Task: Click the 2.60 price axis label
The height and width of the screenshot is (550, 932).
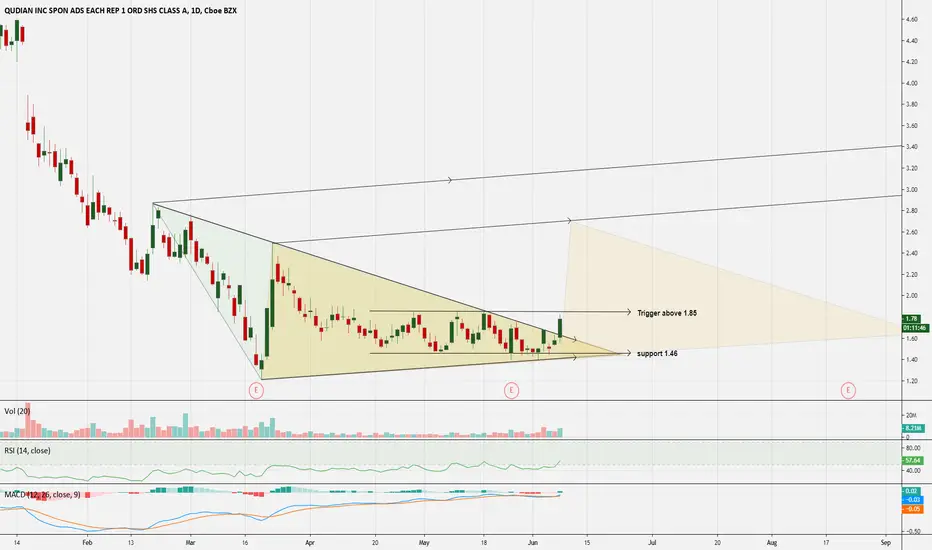Action: point(911,232)
